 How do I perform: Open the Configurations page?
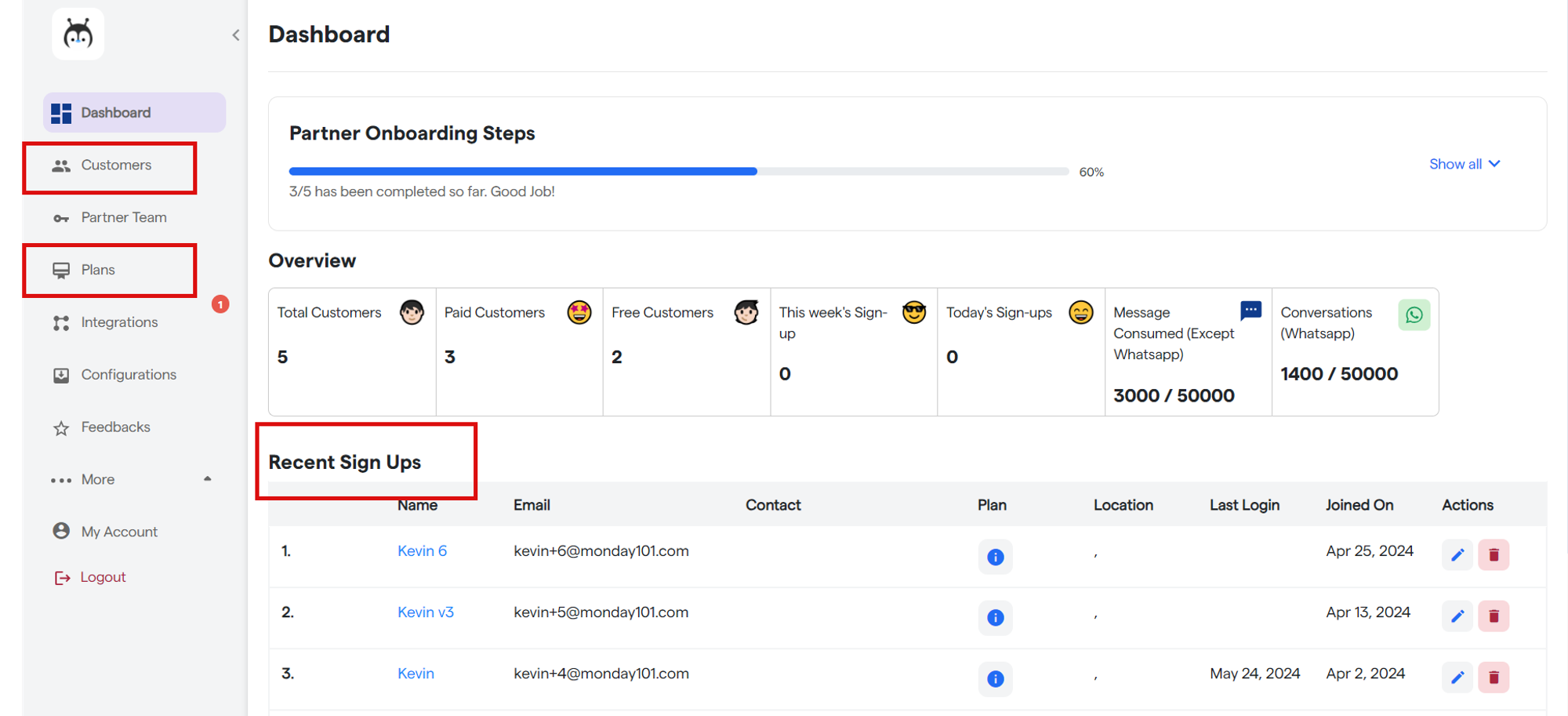pos(129,375)
